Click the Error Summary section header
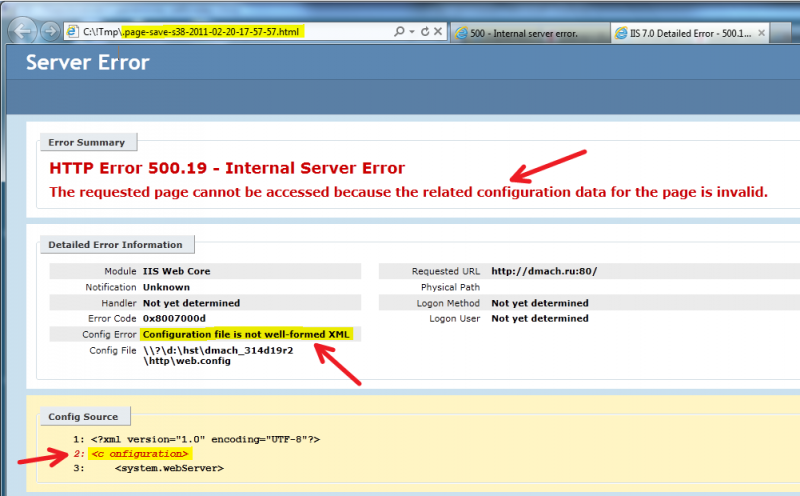This screenshot has height=496, width=800. [x=88, y=143]
